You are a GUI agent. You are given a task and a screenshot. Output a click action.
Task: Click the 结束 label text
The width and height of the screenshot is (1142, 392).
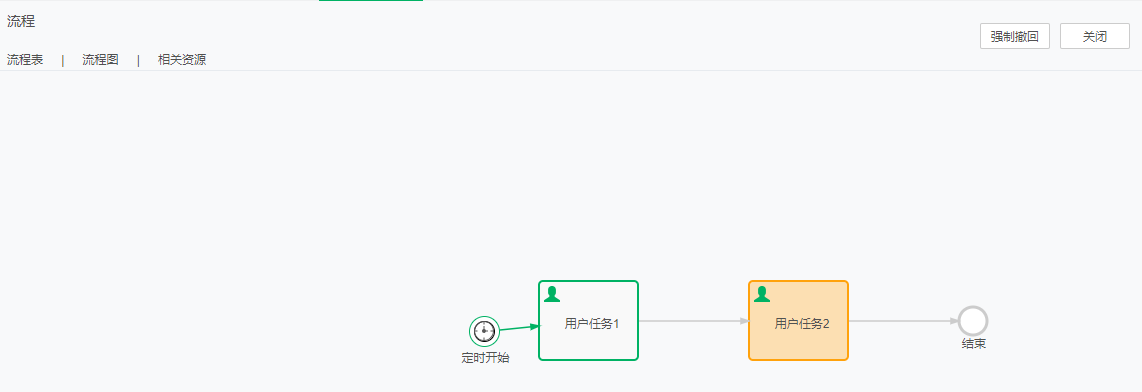974,344
